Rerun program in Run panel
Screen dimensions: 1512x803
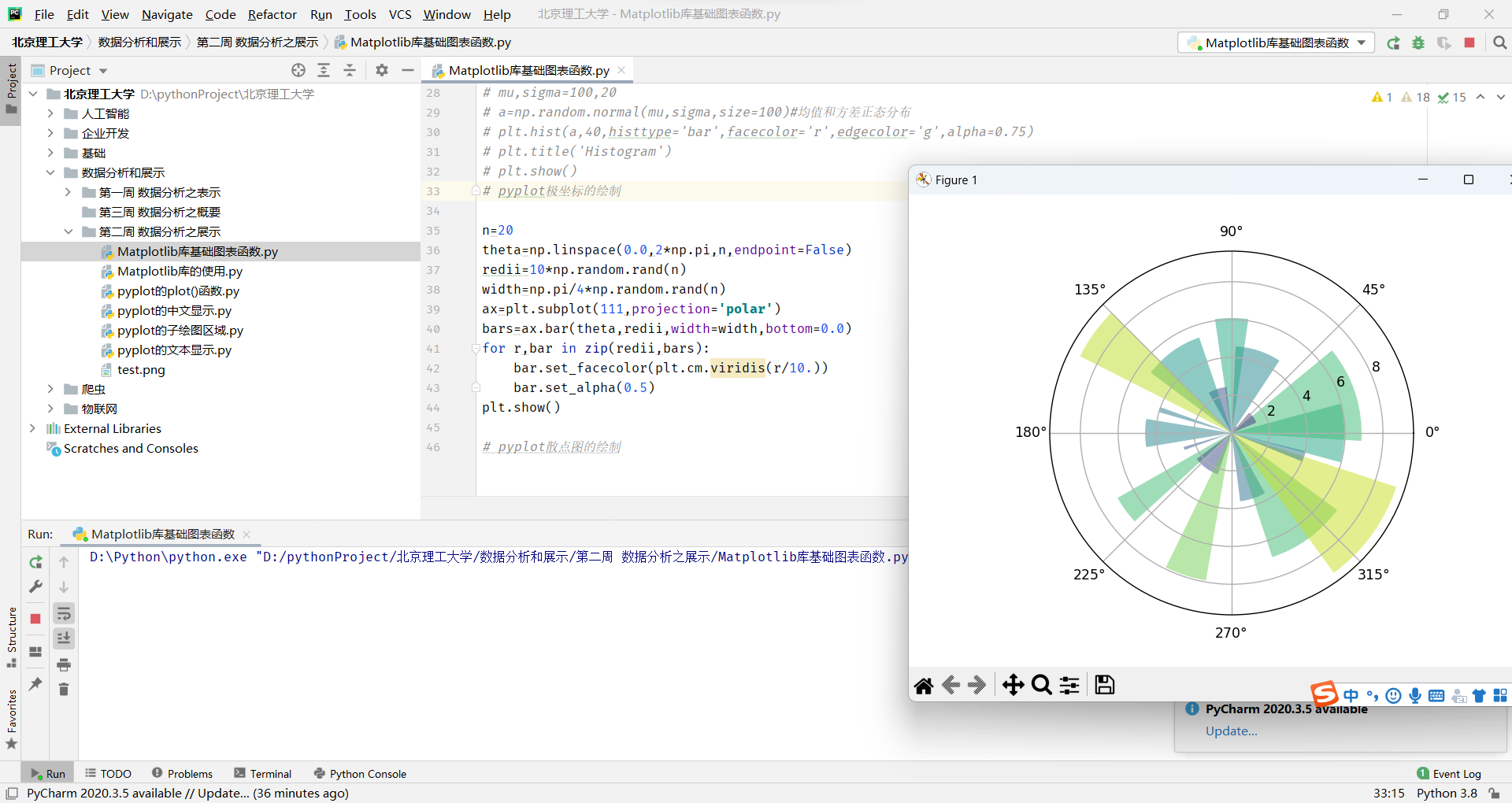[35, 562]
